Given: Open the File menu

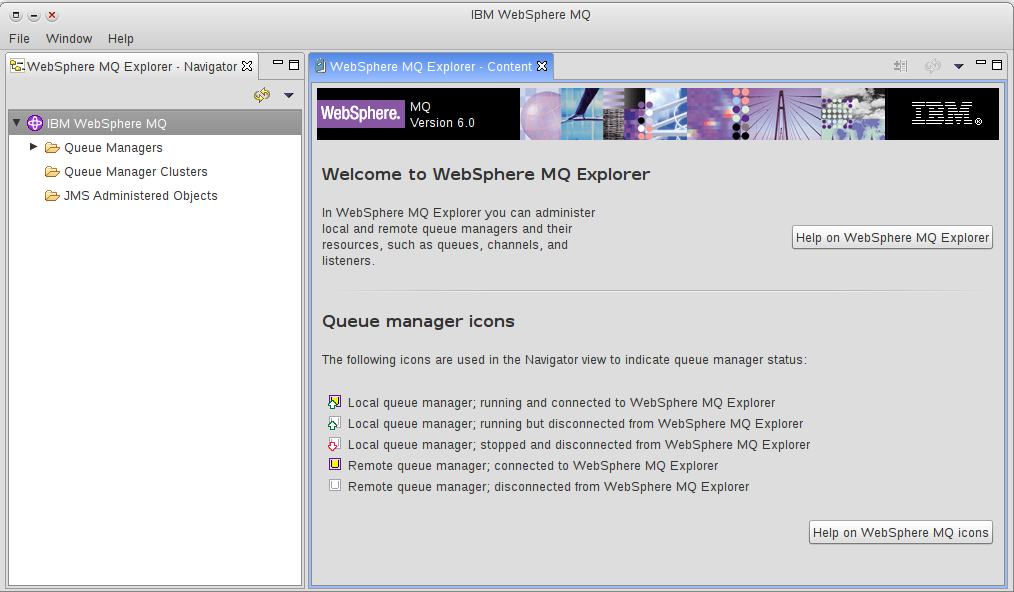Looking at the screenshot, I should 19,39.
